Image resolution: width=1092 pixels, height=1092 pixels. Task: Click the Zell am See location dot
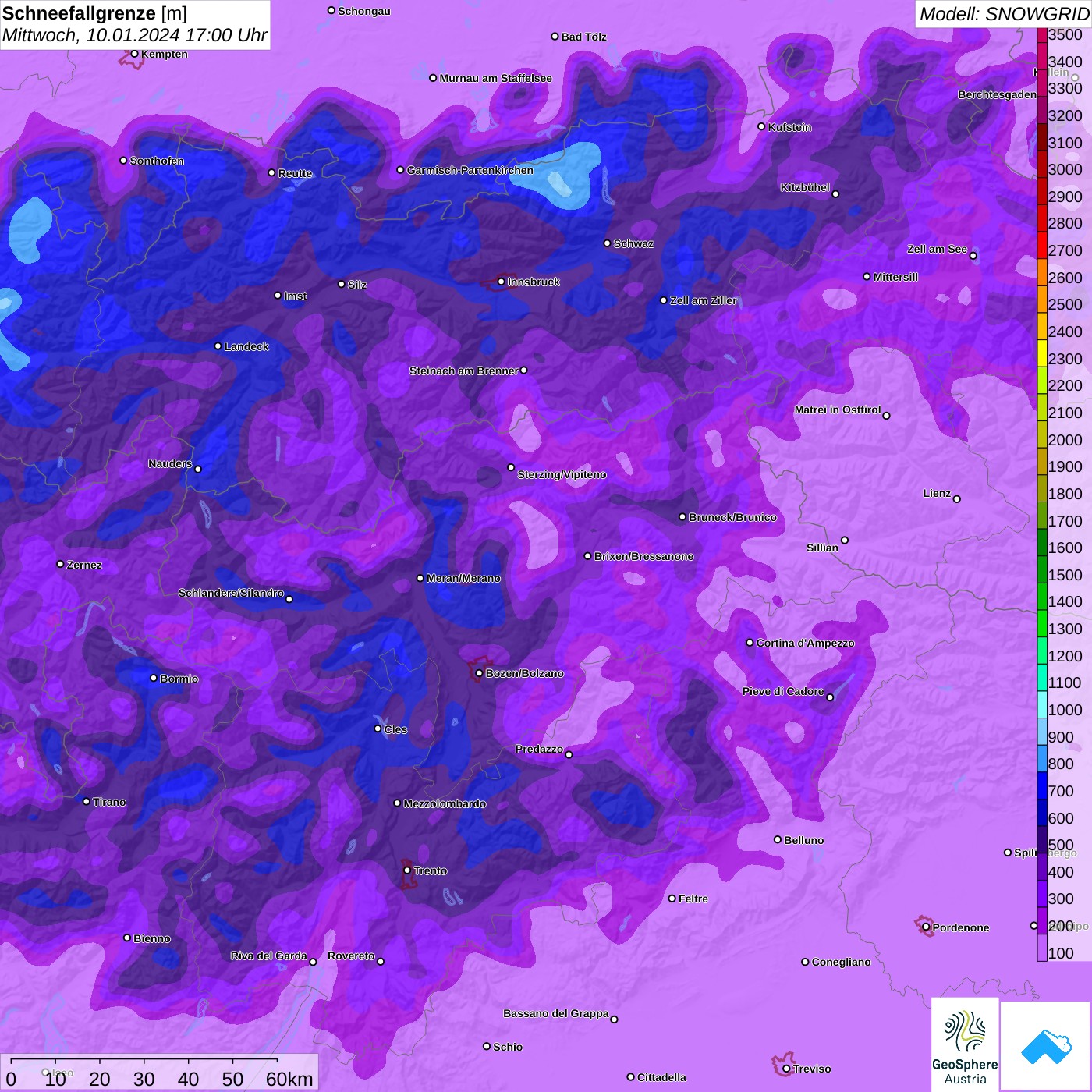(973, 255)
